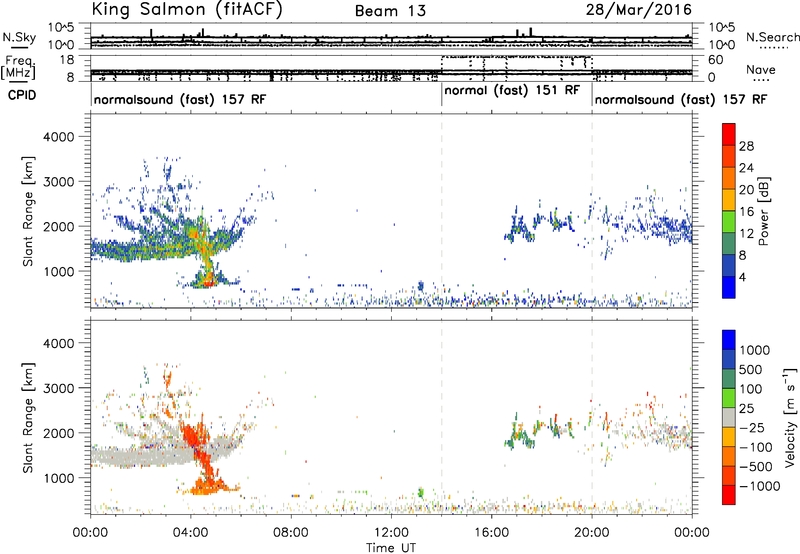Click the 'N.Sky' legend label
The height and width of the screenshot is (554, 800).
[x=19, y=37]
